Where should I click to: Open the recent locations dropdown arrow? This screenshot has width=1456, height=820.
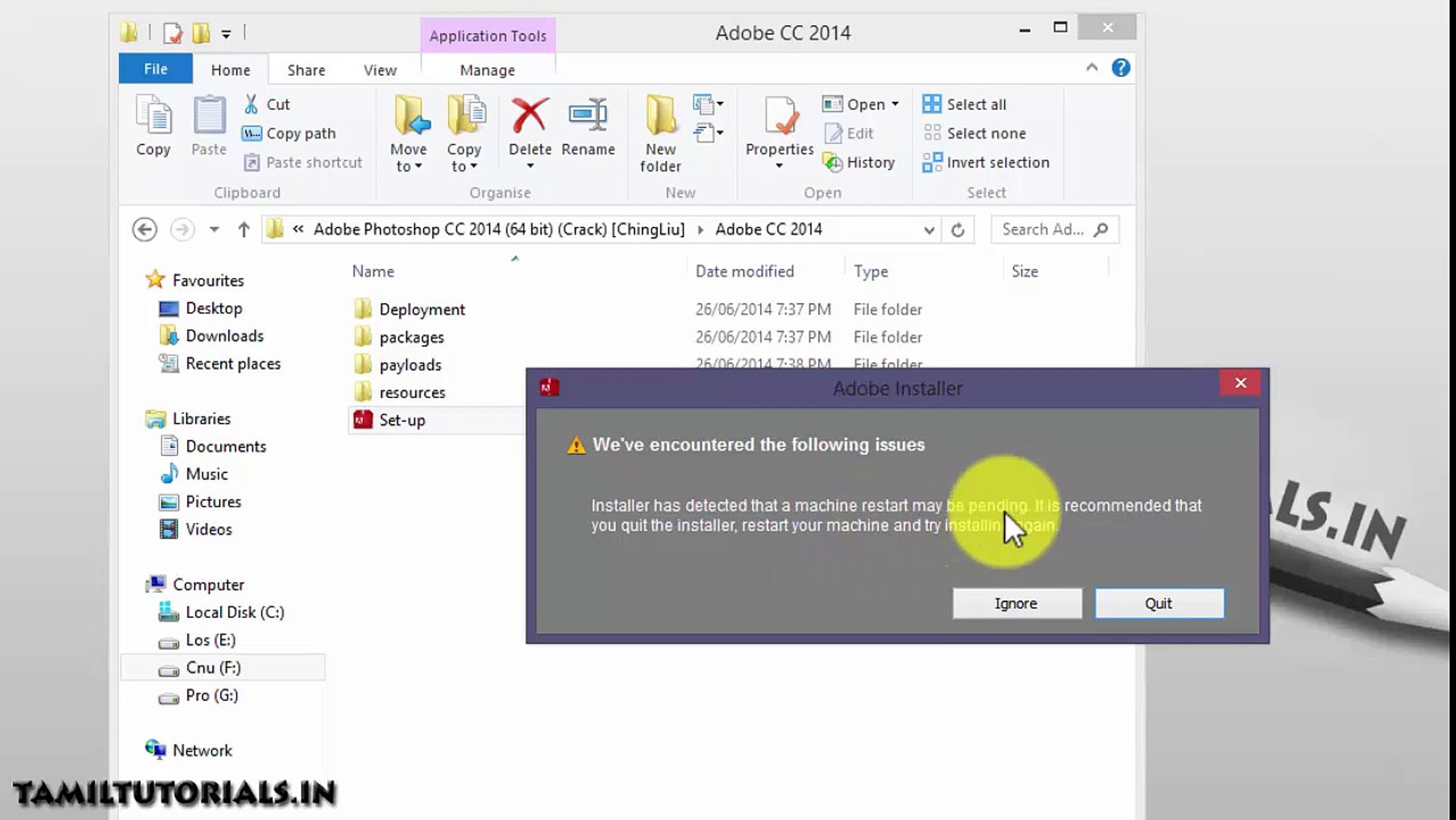[x=214, y=229]
